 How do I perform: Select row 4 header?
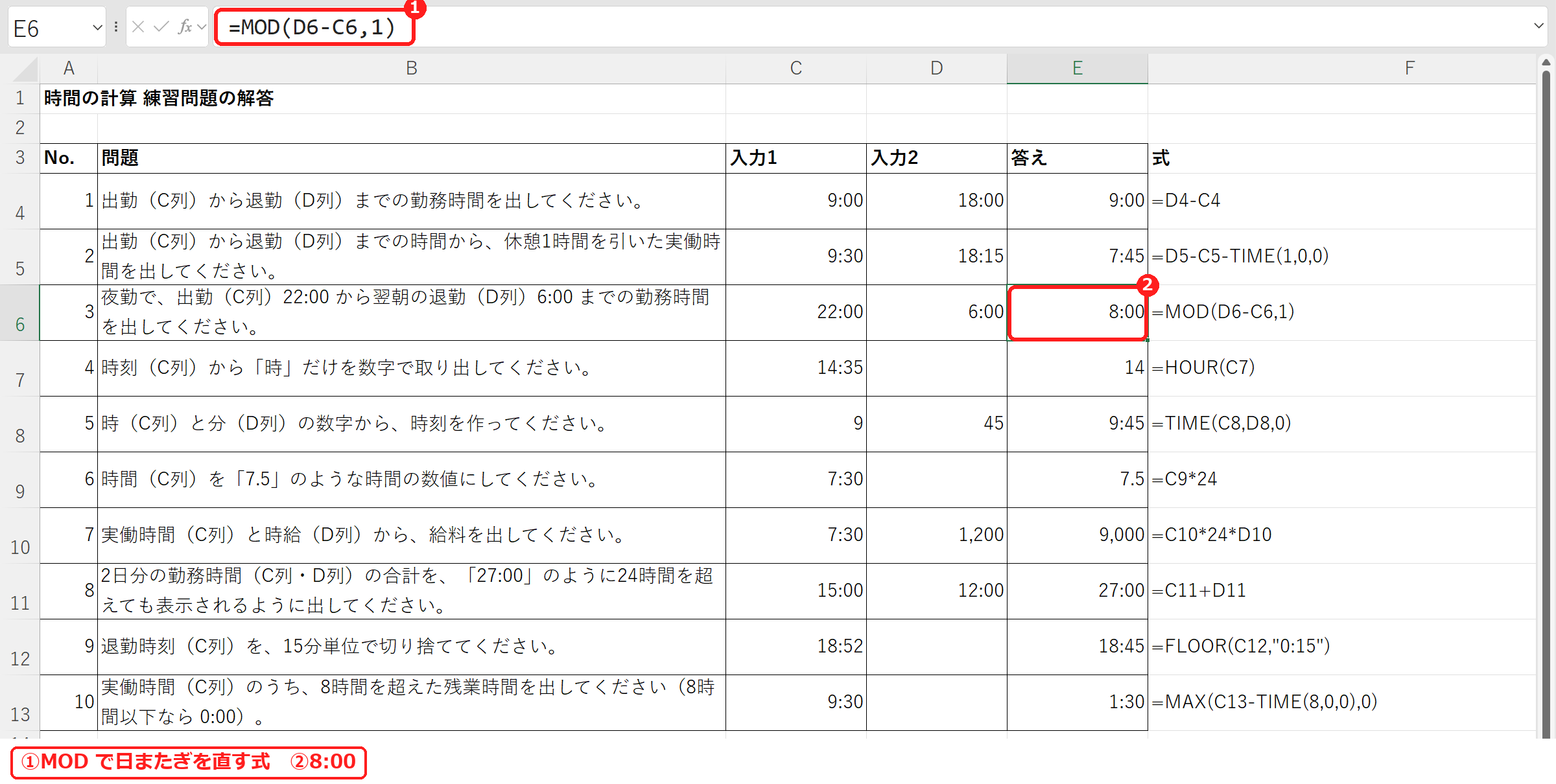pos(20,202)
